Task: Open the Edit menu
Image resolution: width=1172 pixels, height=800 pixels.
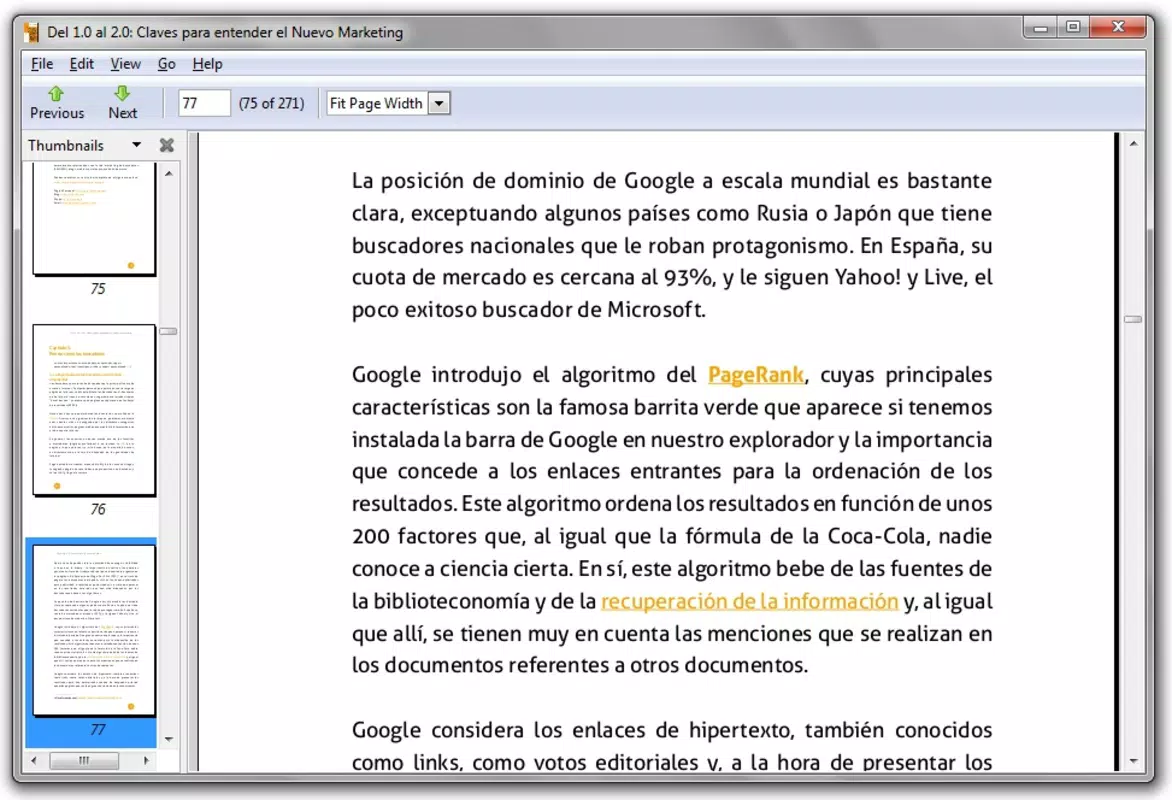Action: [81, 64]
